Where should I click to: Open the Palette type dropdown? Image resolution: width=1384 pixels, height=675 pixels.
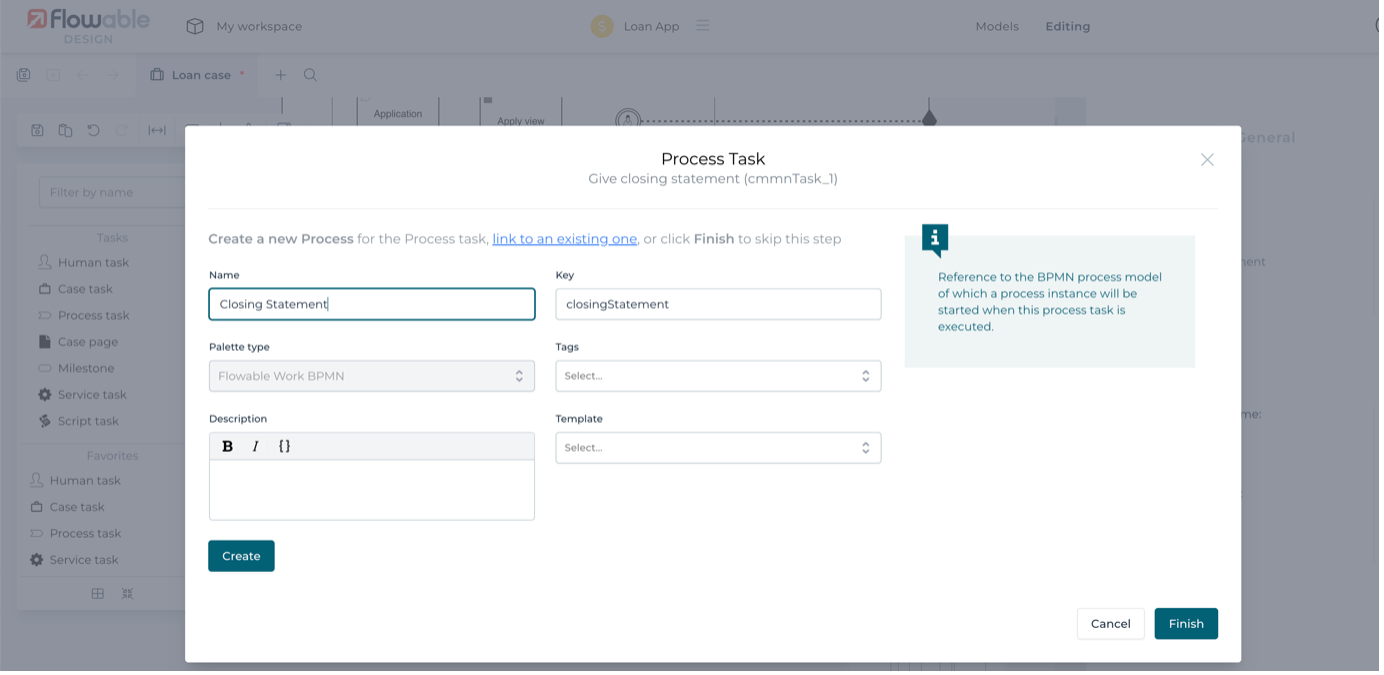tap(371, 376)
